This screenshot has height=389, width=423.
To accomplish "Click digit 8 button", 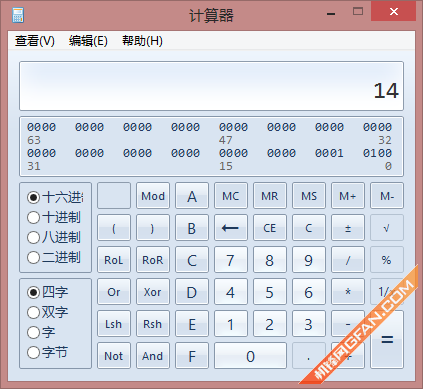I will coord(270,260).
